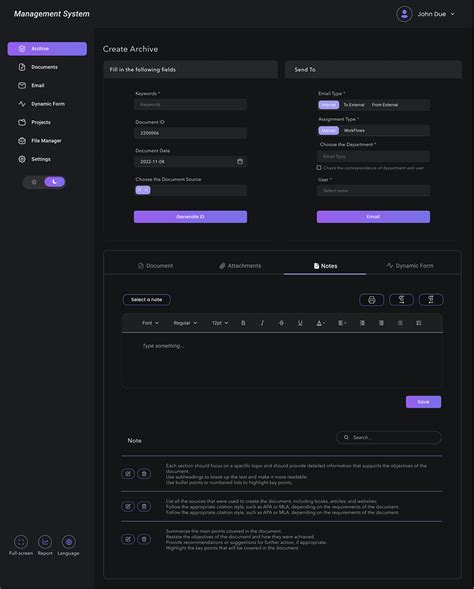Screen dimensions: 474x589
Task: Open Dynamic Form in the sidebar
Action: pyautogui.click(x=41, y=104)
